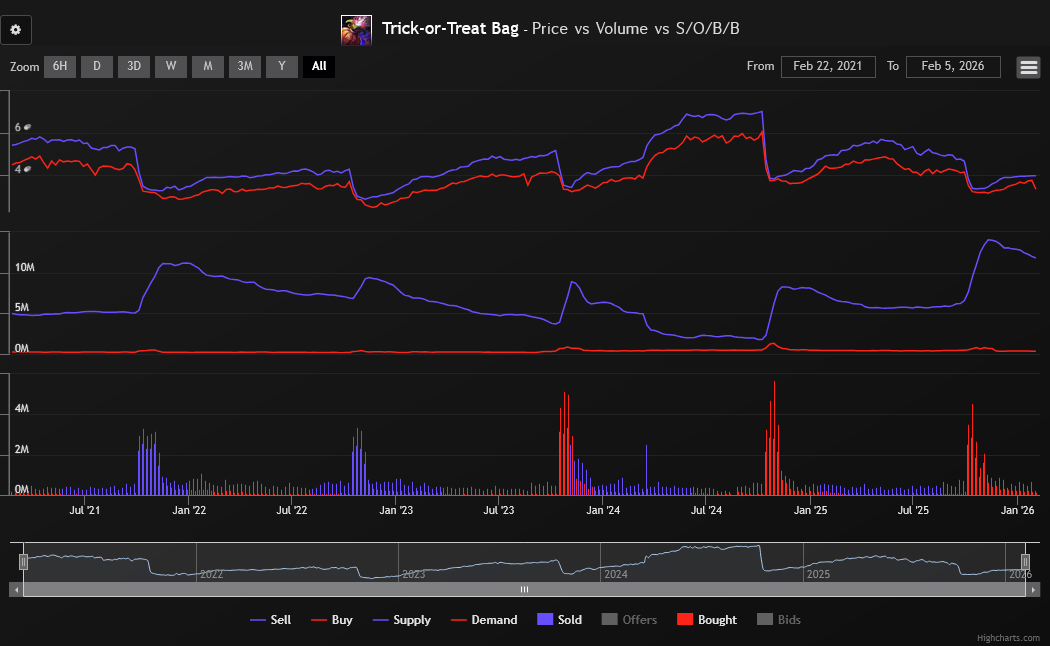Click the From date field Feb 22, 2021
Viewport: 1050px width, 646px height.
[828, 66]
